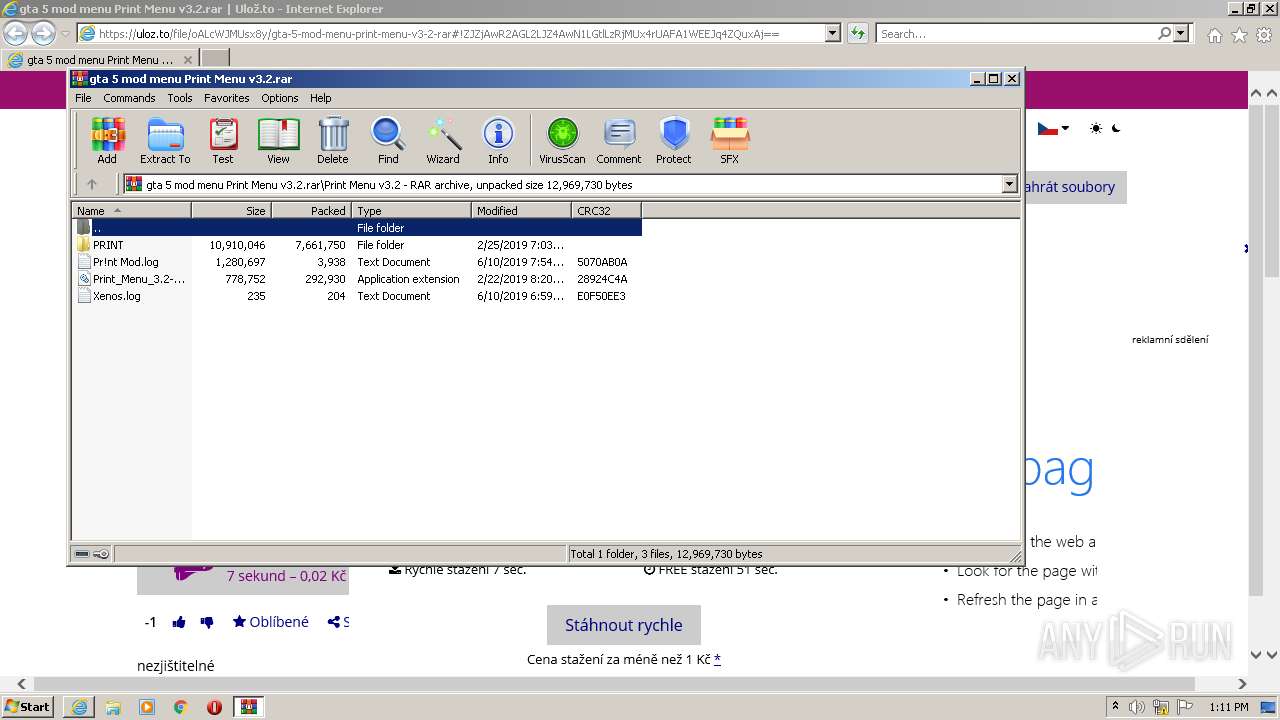The image size is (1280, 720).
Task: Open Chrome from the taskbar
Action: coord(180,707)
